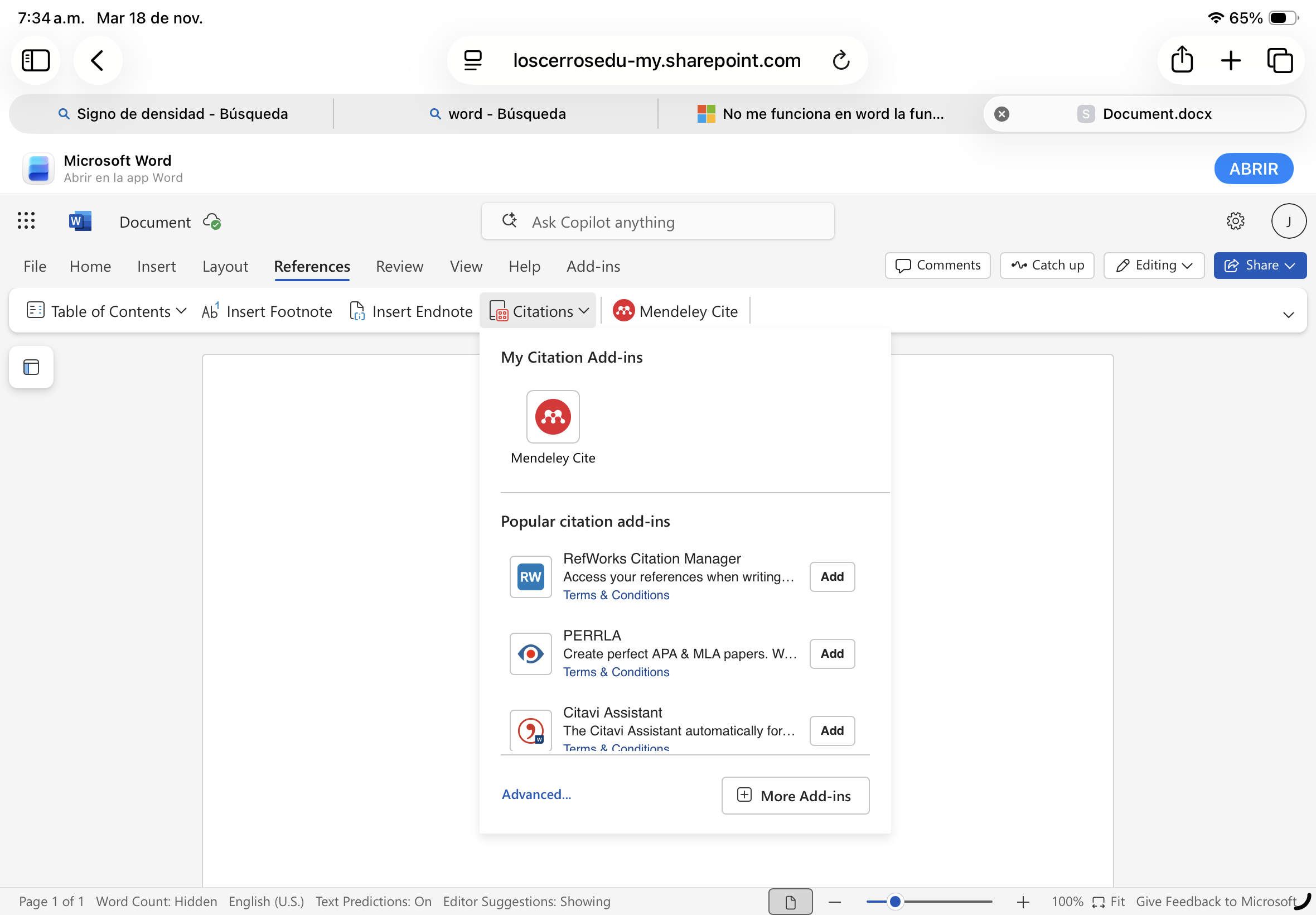Toggle Editor Suggestions in the status bar
1316x915 pixels.
coord(526,901)
